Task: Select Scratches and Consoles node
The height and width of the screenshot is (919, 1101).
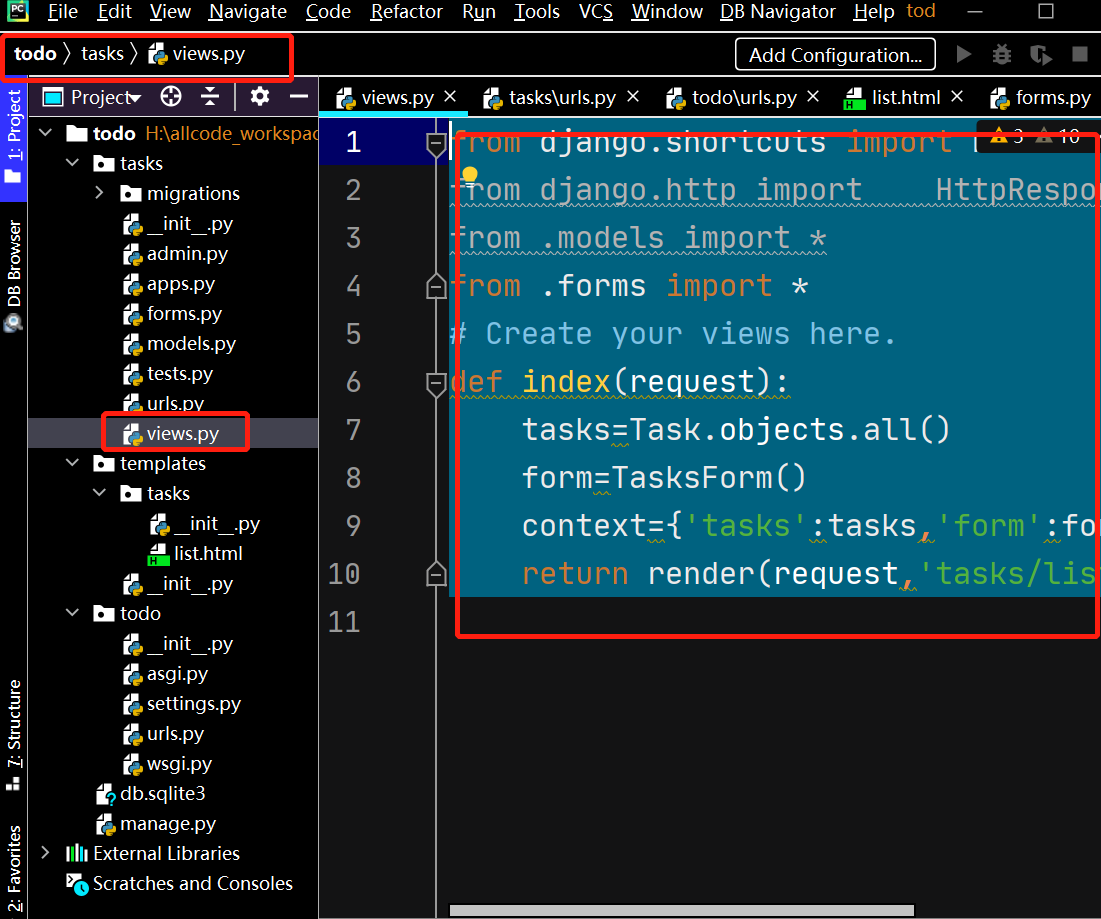Action: [x=179, y=883]
